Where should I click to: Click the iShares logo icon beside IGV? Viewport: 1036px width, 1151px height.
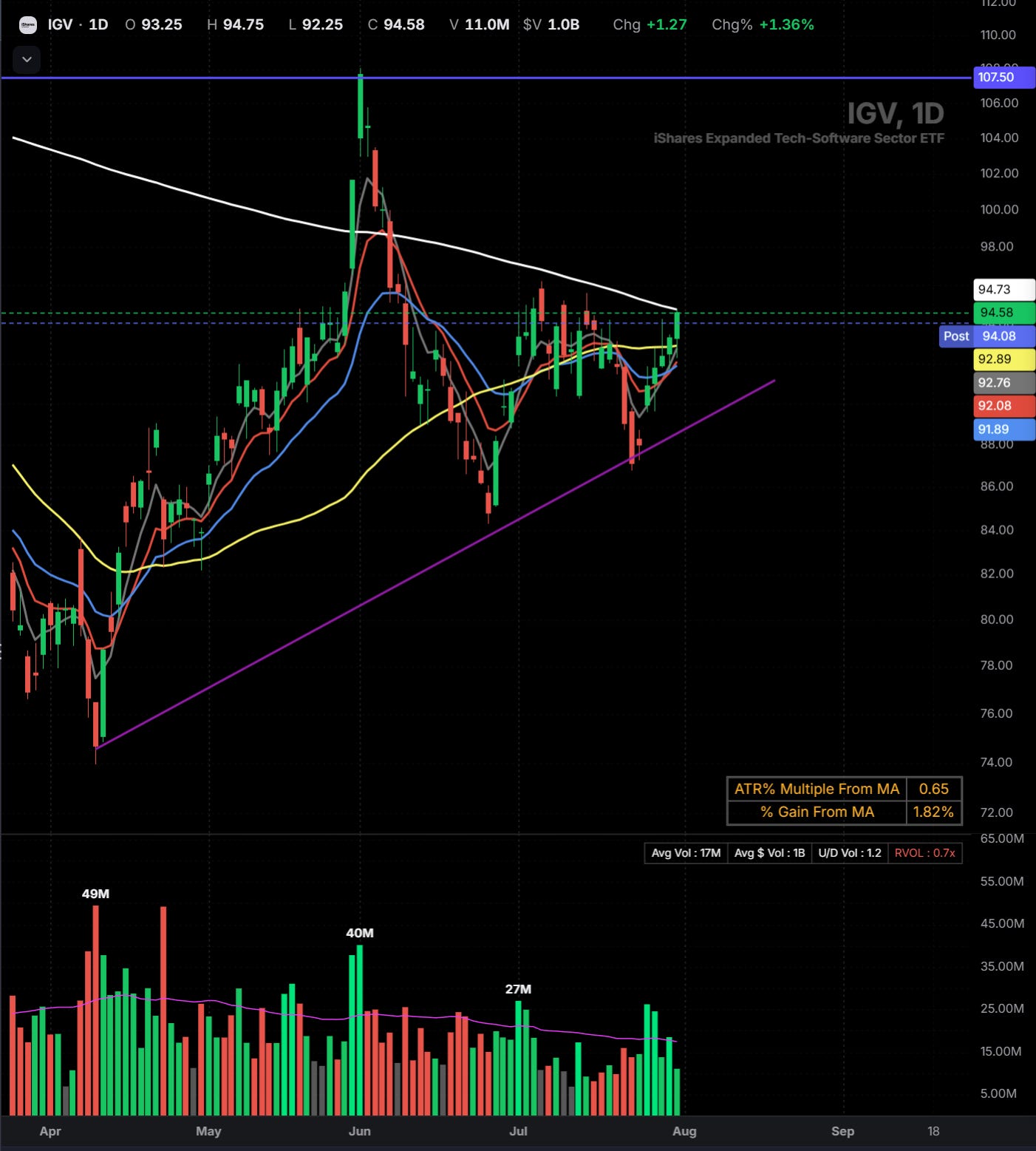(28, 25)
